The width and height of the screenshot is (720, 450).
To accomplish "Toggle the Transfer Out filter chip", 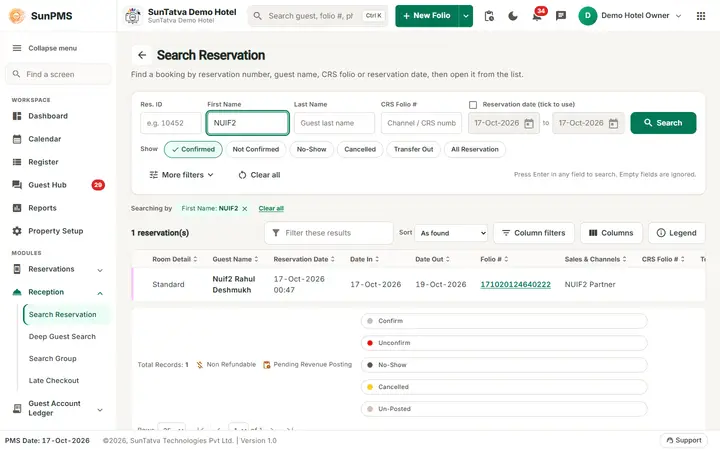I will (x=413, y=149).
